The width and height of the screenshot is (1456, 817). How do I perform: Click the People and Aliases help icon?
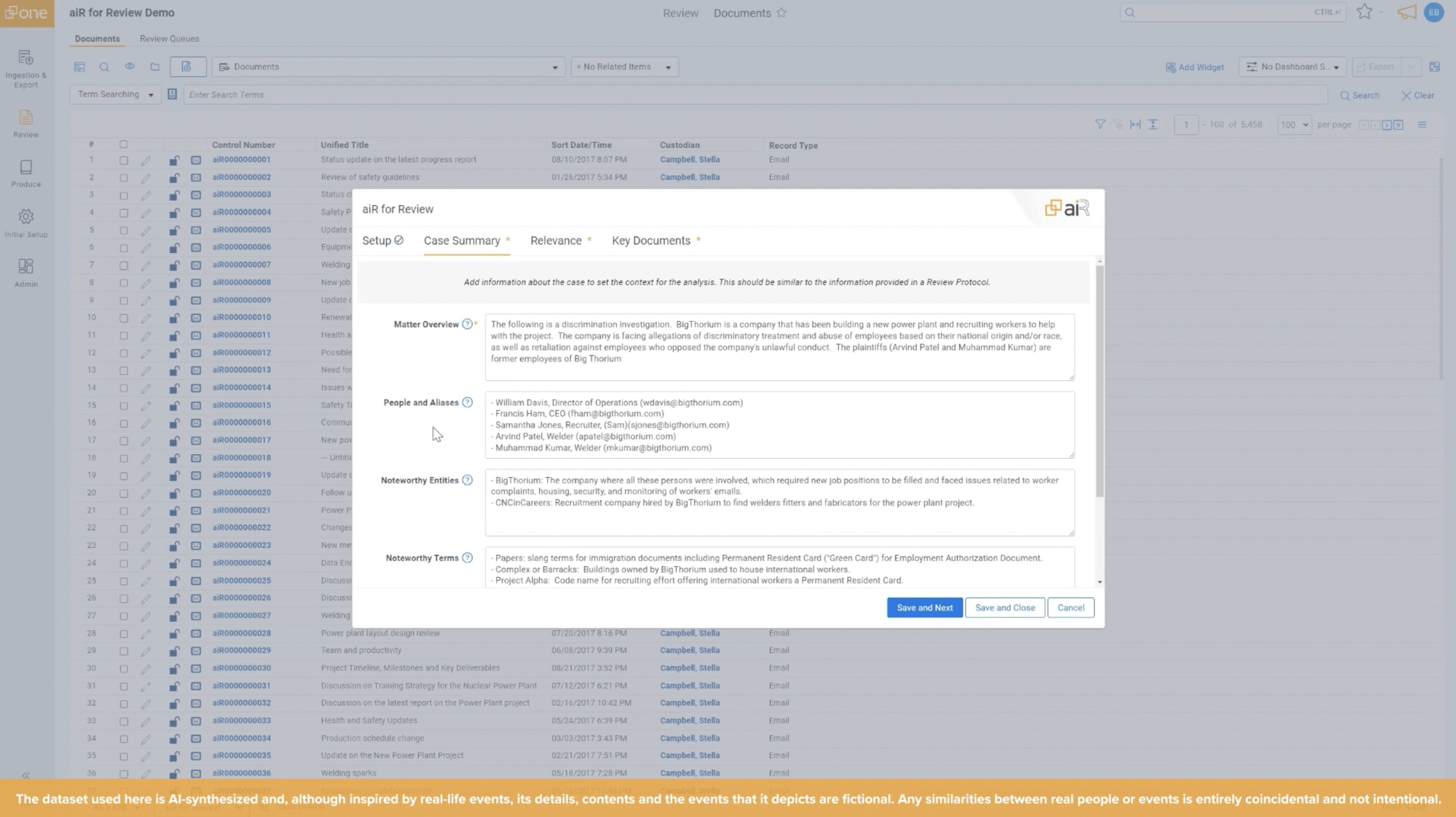click(x=467, y=402)
